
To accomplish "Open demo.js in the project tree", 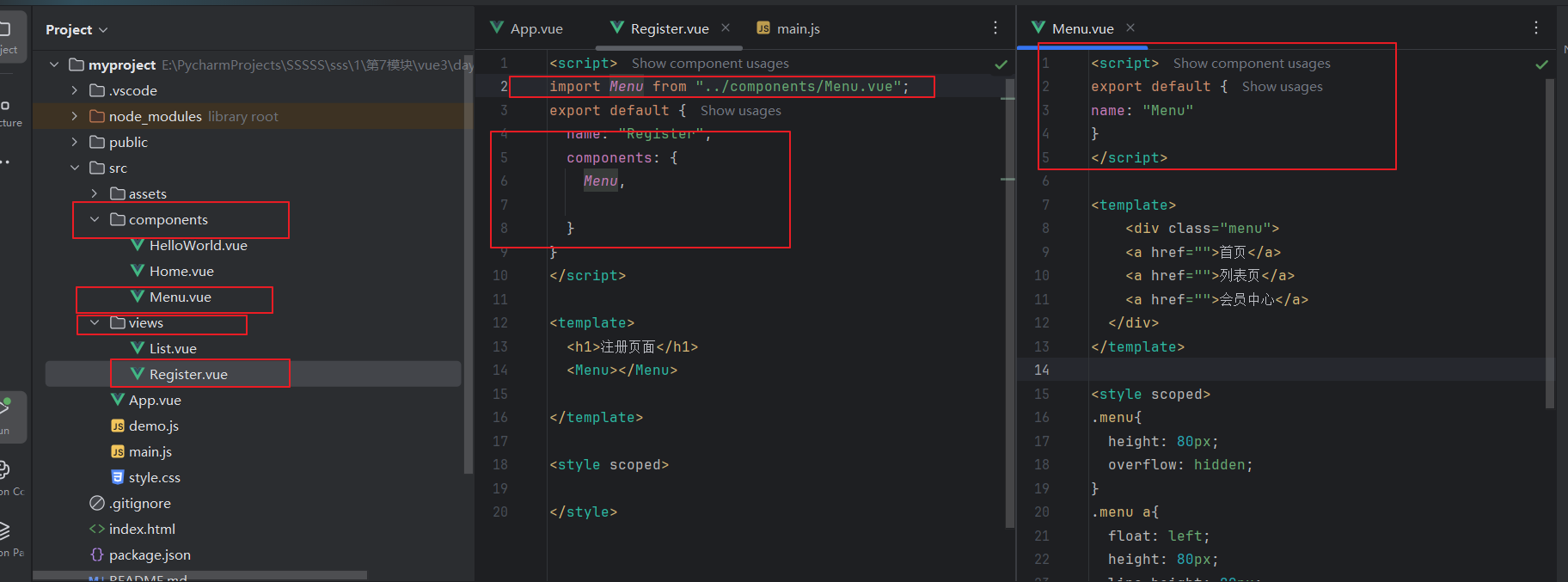I will click(x=154, y=426).
